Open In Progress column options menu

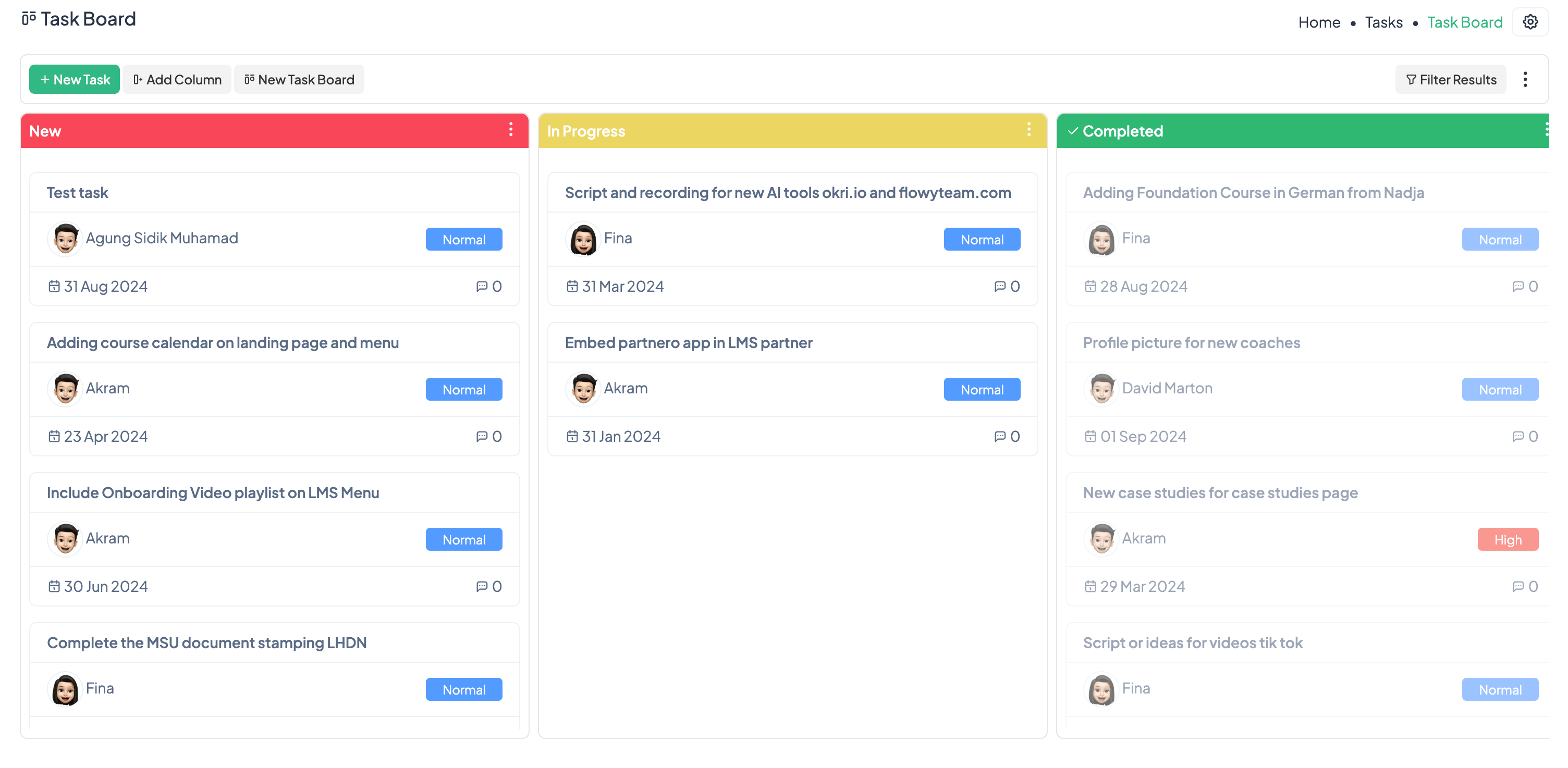(1028, 130)
